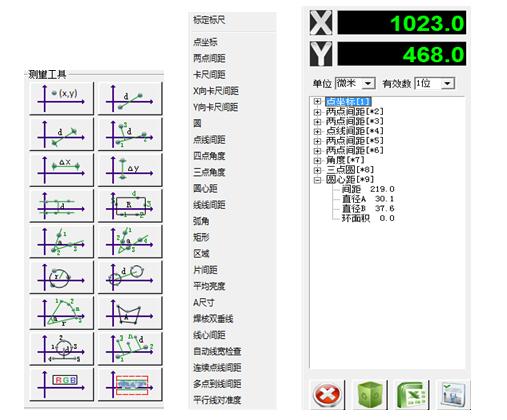
Task: Choose the RGB brightness measurement tool
Action: click(x=62, y=384)
